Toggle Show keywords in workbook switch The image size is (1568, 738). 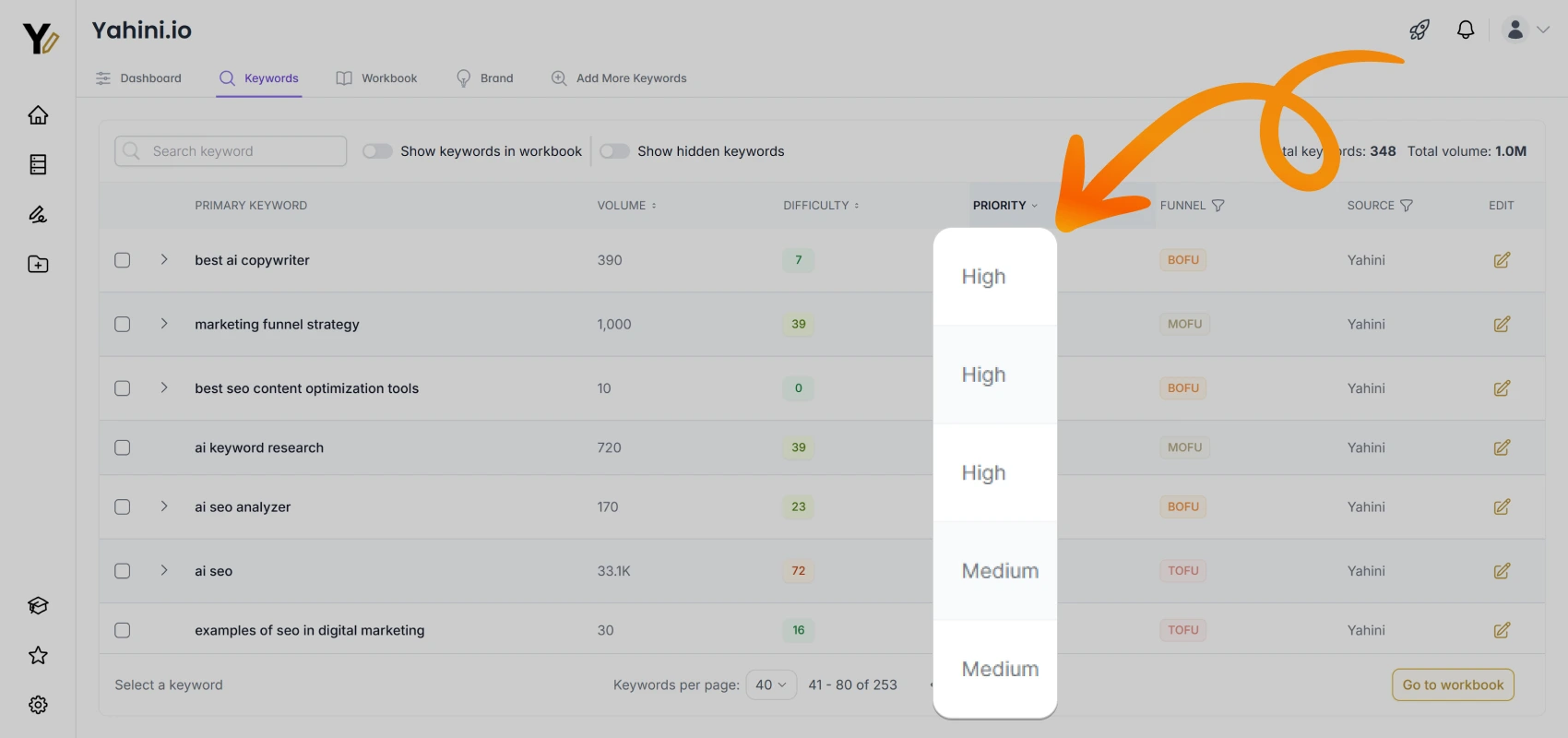pyautogui.click(x=377, y=151)
